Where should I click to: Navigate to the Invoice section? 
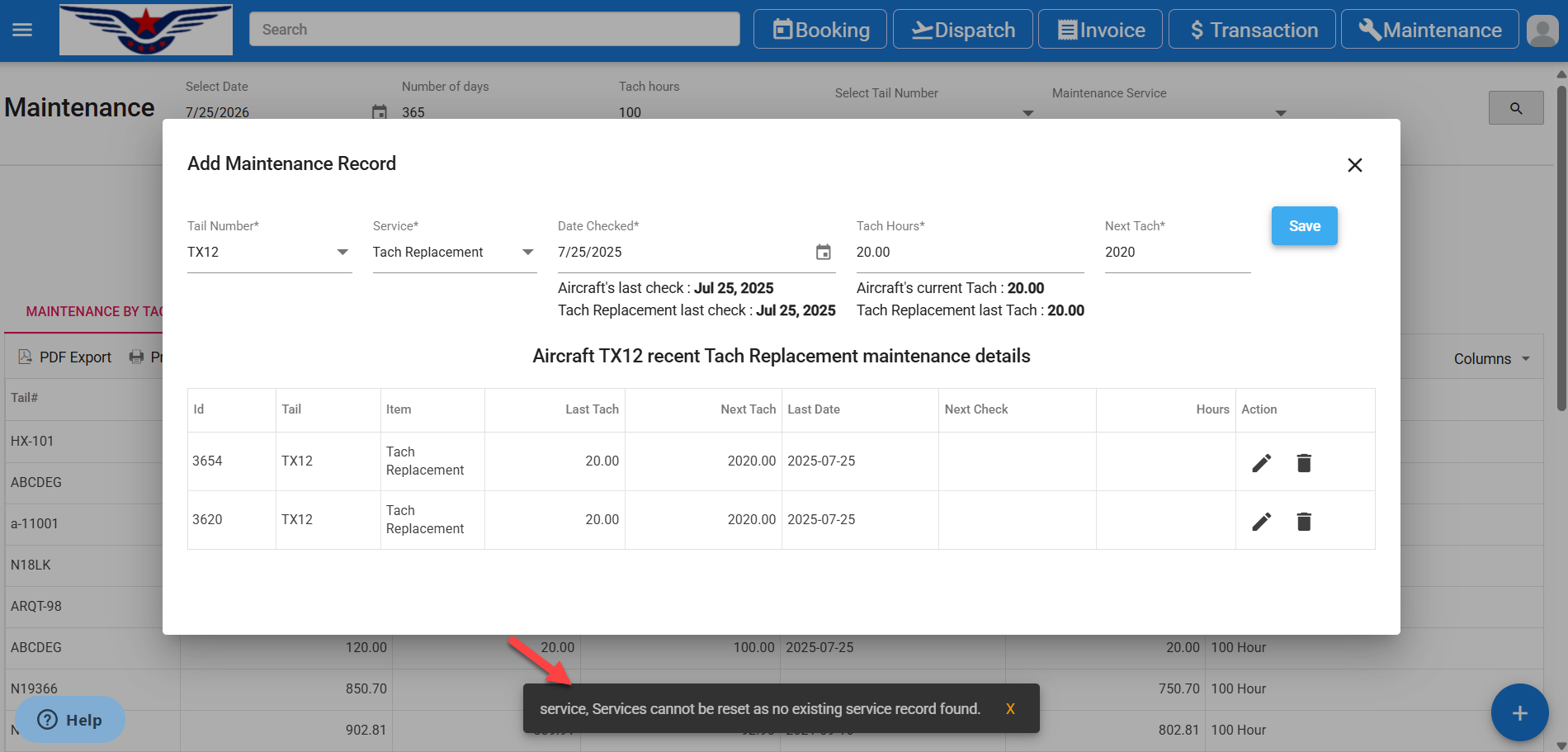point(1100,30)
